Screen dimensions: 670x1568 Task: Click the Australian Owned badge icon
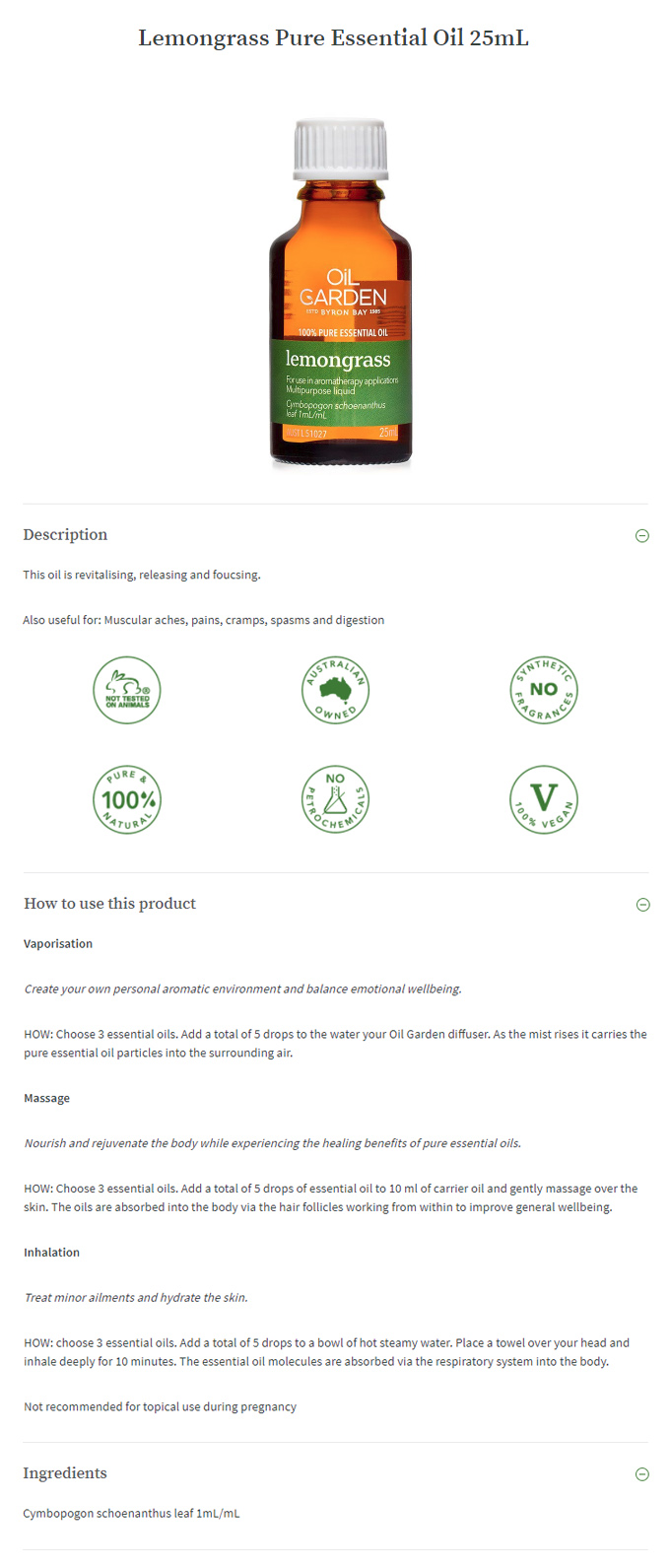[x=335, y=690]
